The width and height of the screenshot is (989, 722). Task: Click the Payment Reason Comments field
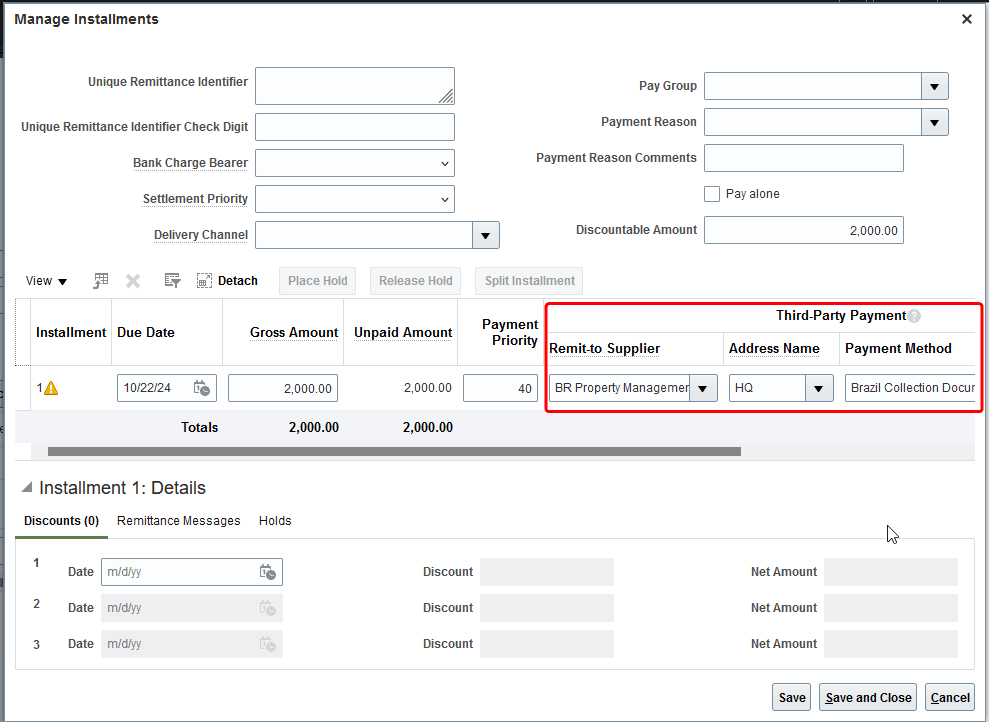pyautogui.click(x=804, y=158)
